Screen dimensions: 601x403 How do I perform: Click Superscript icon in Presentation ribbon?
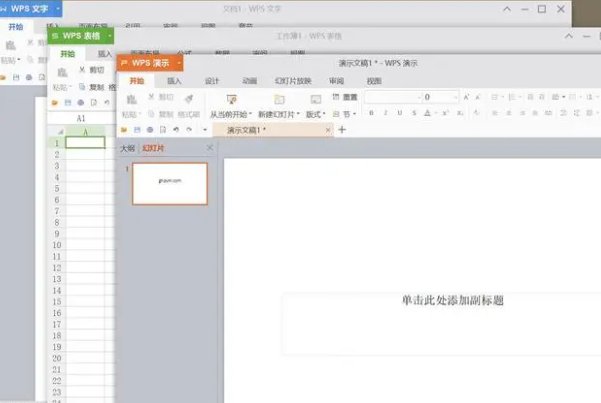tap(445, 113)
